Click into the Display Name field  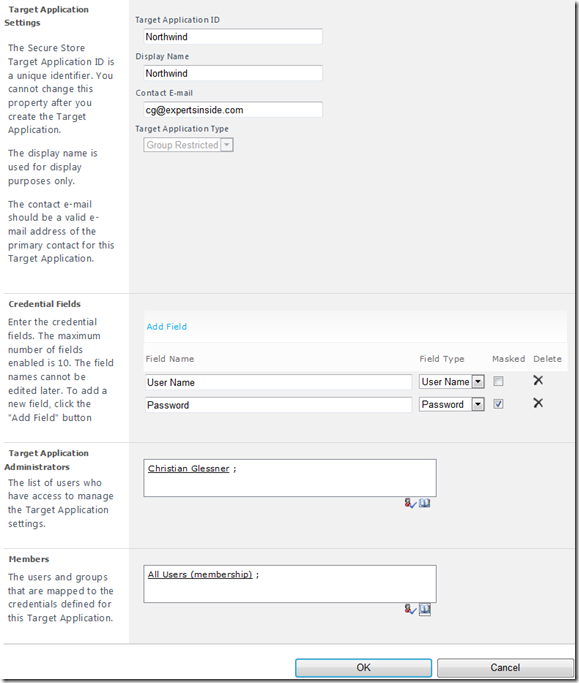233,73
